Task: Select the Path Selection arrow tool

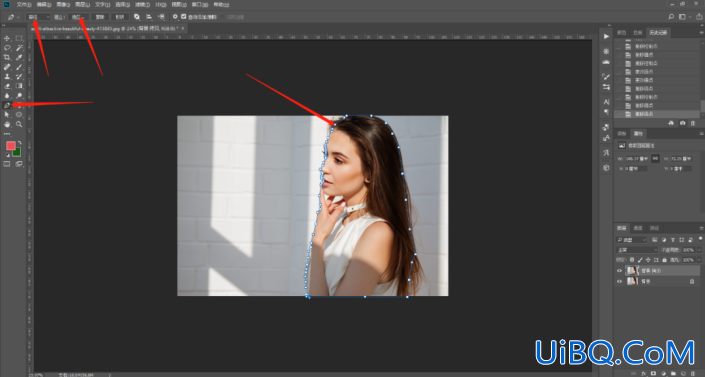Action: [x=7, y=115]
